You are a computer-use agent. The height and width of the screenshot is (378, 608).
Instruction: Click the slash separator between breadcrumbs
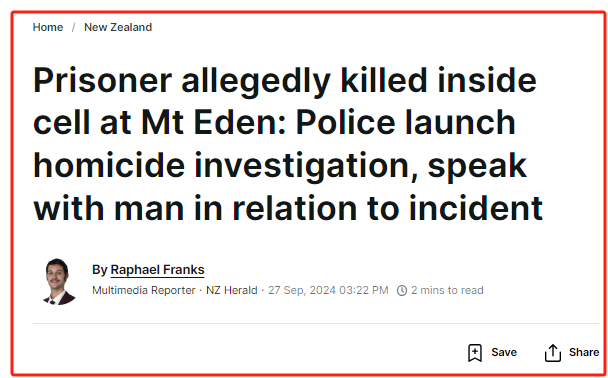pos(73,27)
